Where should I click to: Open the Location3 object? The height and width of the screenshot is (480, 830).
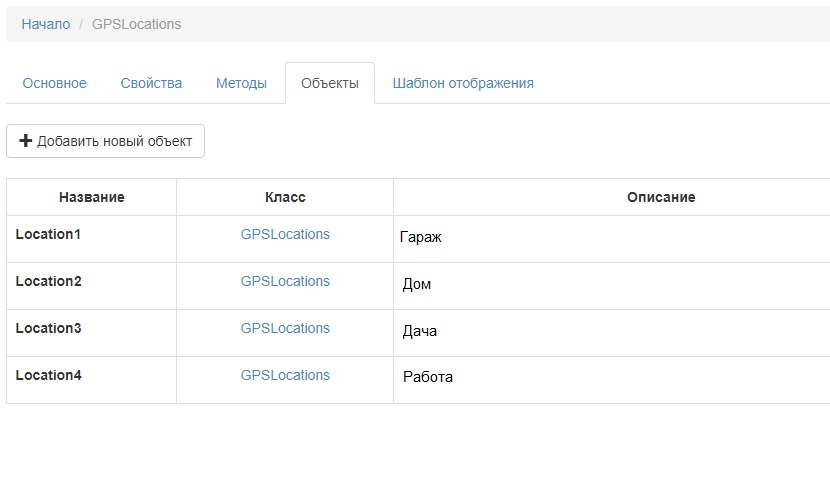[x=48, y=328]
